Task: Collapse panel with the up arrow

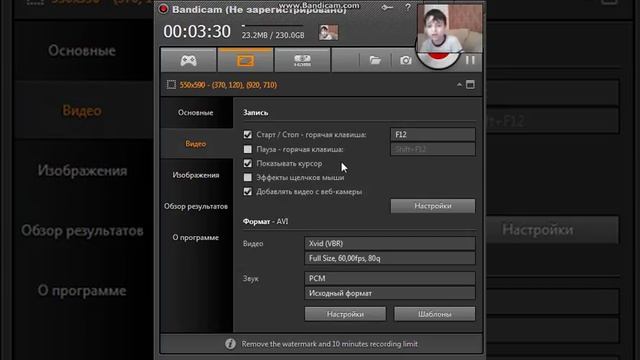Action: pyautogui.click(x=459, y=85)
